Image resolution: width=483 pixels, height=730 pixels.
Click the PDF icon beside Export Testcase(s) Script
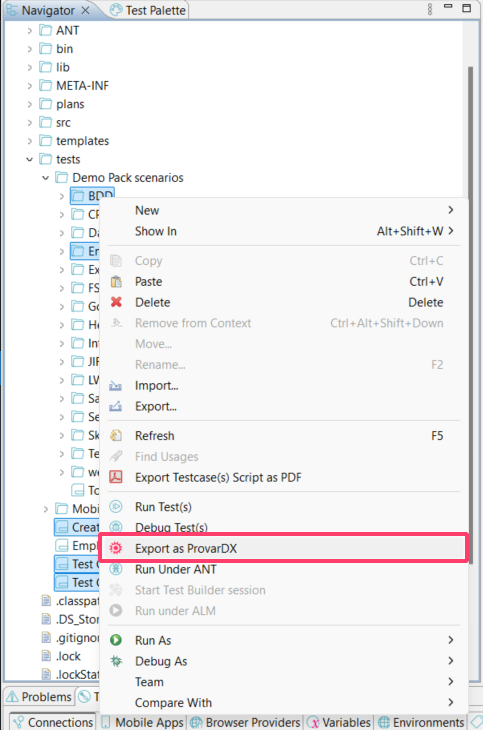[x=116, y=477]
